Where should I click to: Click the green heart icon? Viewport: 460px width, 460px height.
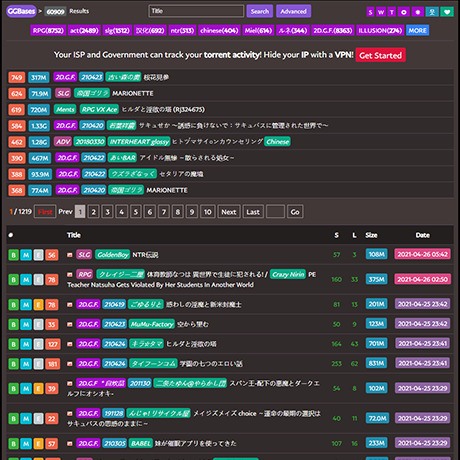coord(447,12)
